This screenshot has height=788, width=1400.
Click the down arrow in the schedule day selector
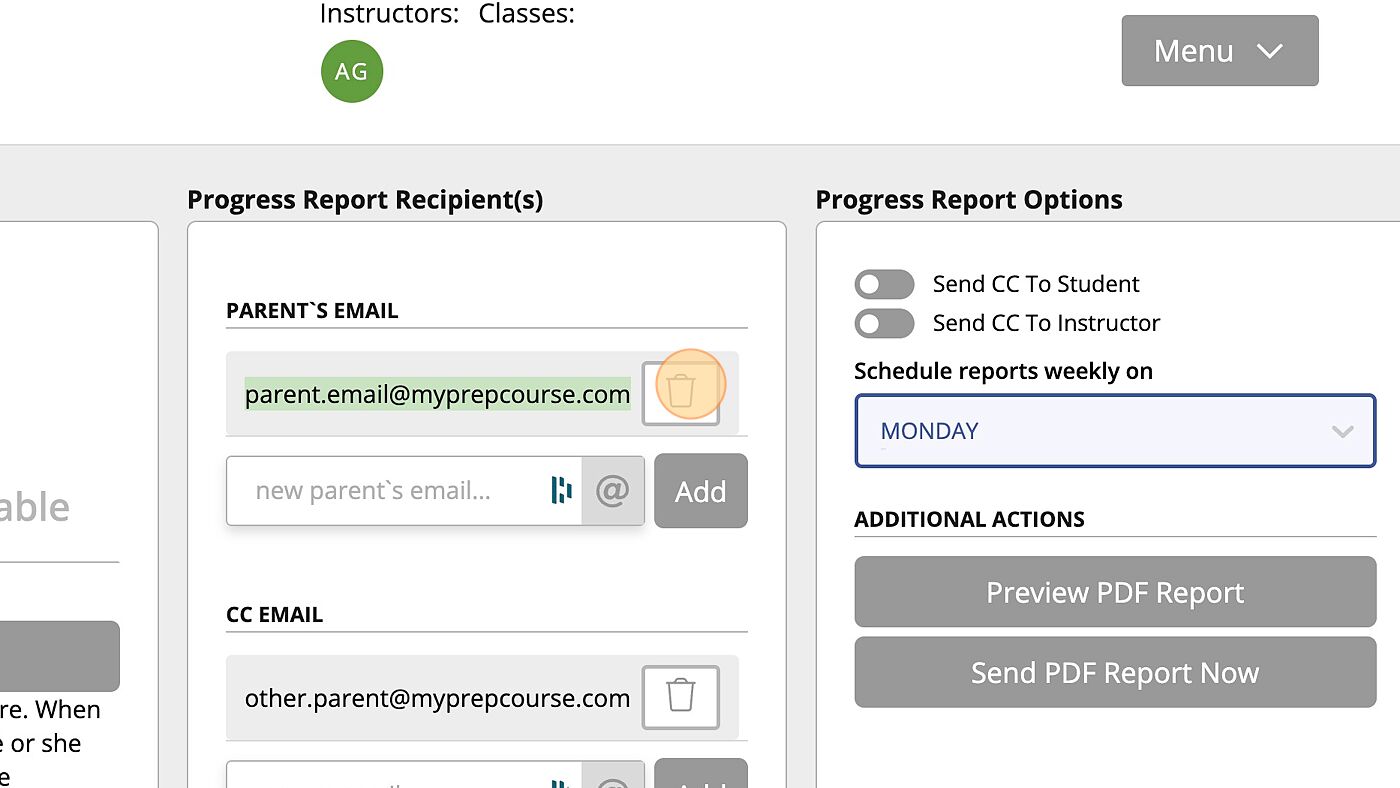(1342, 431)
